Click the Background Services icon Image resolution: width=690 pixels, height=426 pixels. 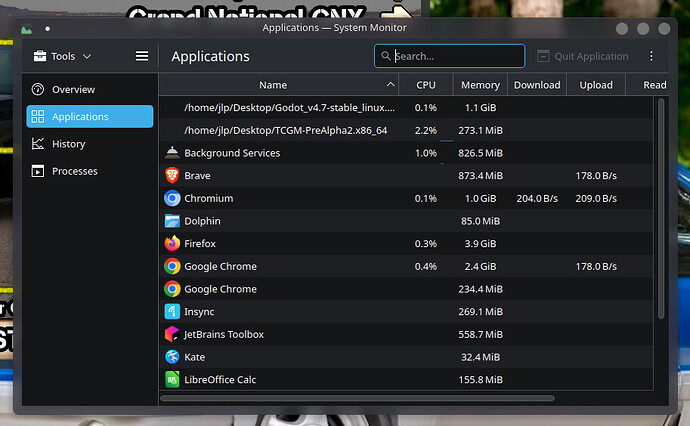[x=172, y=153]
